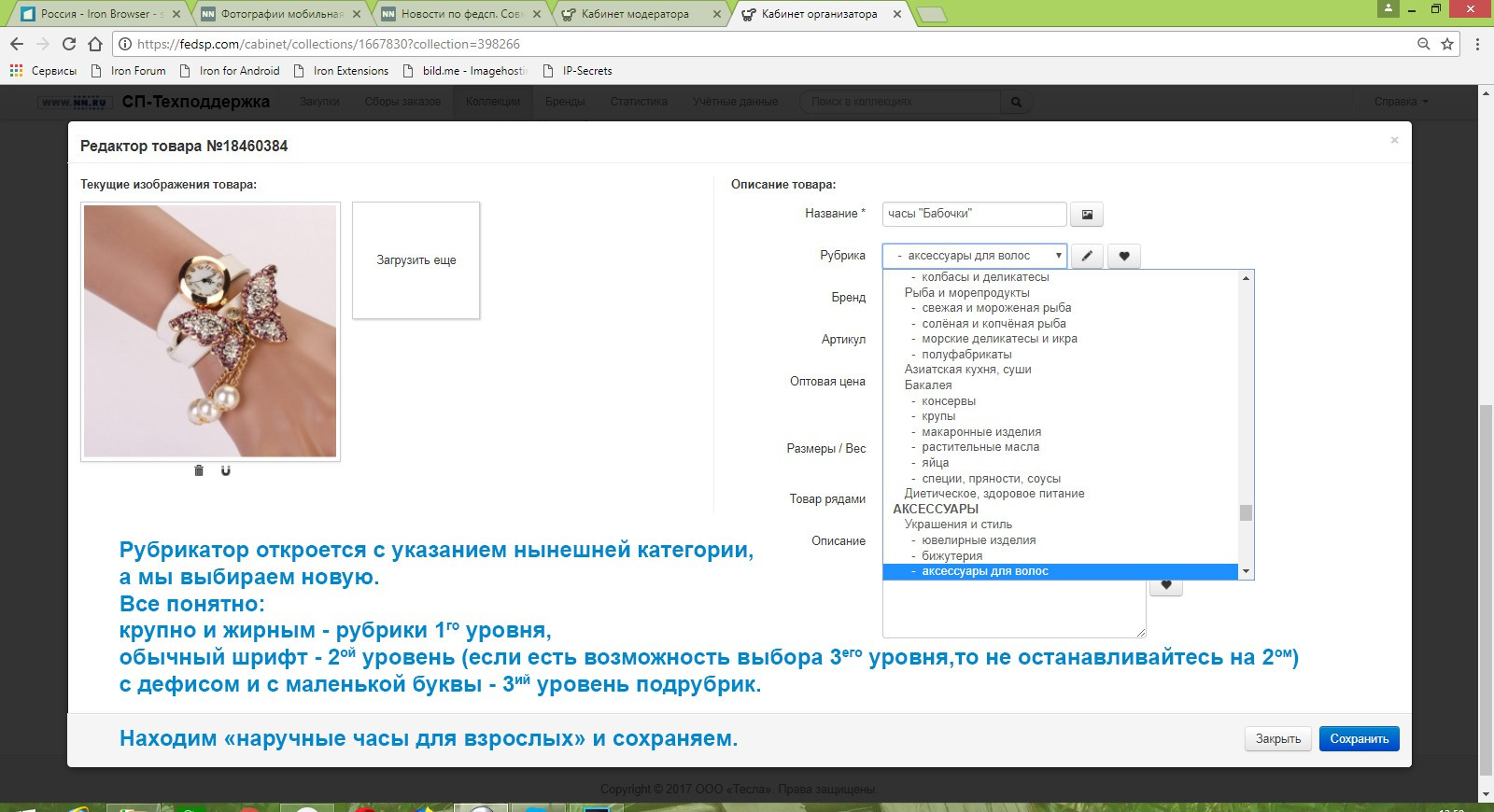Image resolution: width=1494 pixels, height=812 pixels.
Task: Open the Коллекции menu item
Action: click(x=493, y=102)
